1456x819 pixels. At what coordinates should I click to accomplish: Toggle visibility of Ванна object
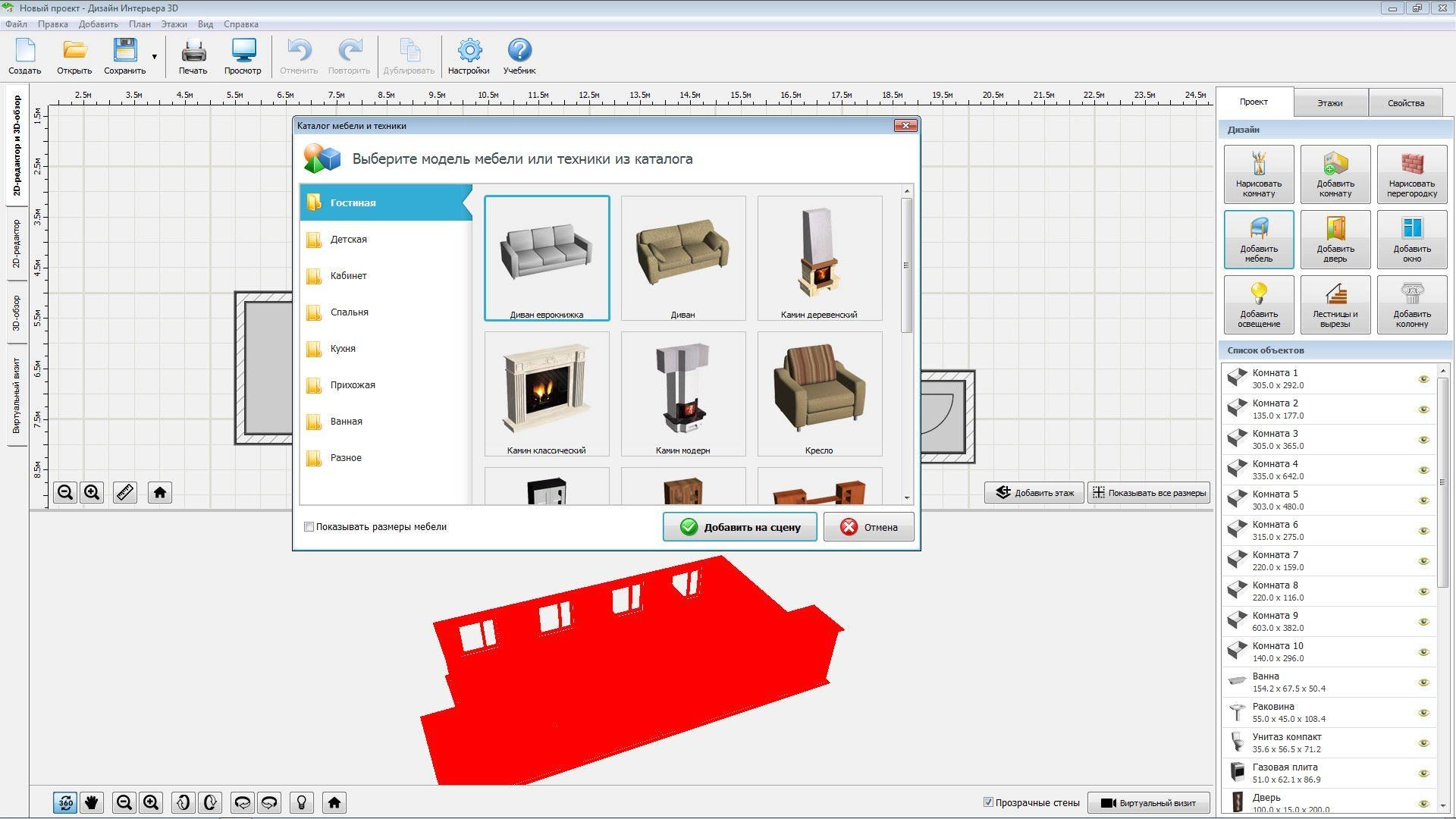coord(1423,682)
